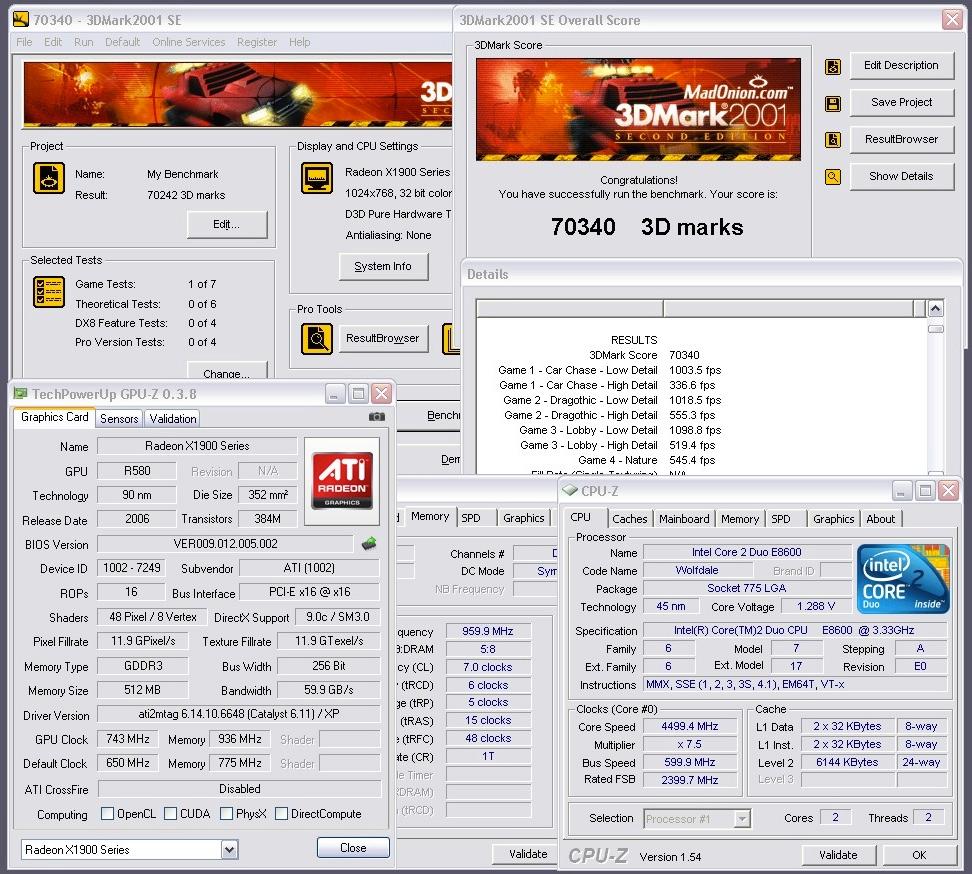The image size is (972, 874).
Task: Toggle the PhysX checkbox in GPU-Z
Action: tap(226, 813)
